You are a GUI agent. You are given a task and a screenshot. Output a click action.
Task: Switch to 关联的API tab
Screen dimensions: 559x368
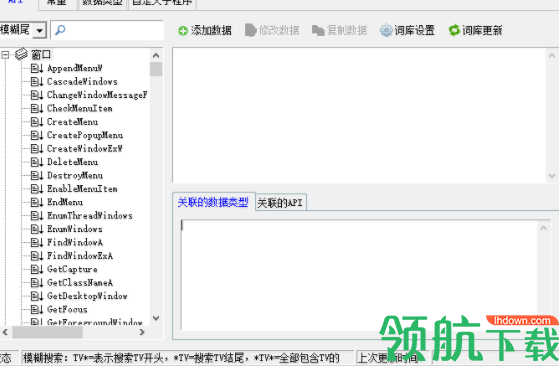(280, 203)
